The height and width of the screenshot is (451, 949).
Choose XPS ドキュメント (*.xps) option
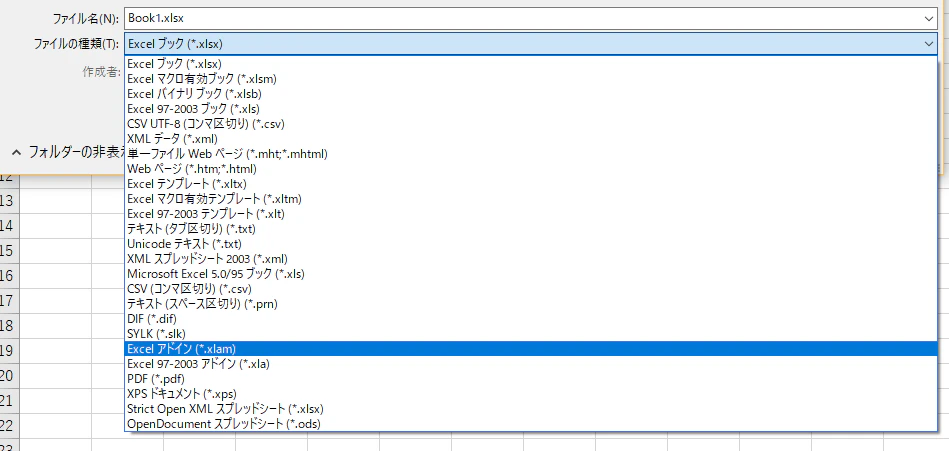531,393
